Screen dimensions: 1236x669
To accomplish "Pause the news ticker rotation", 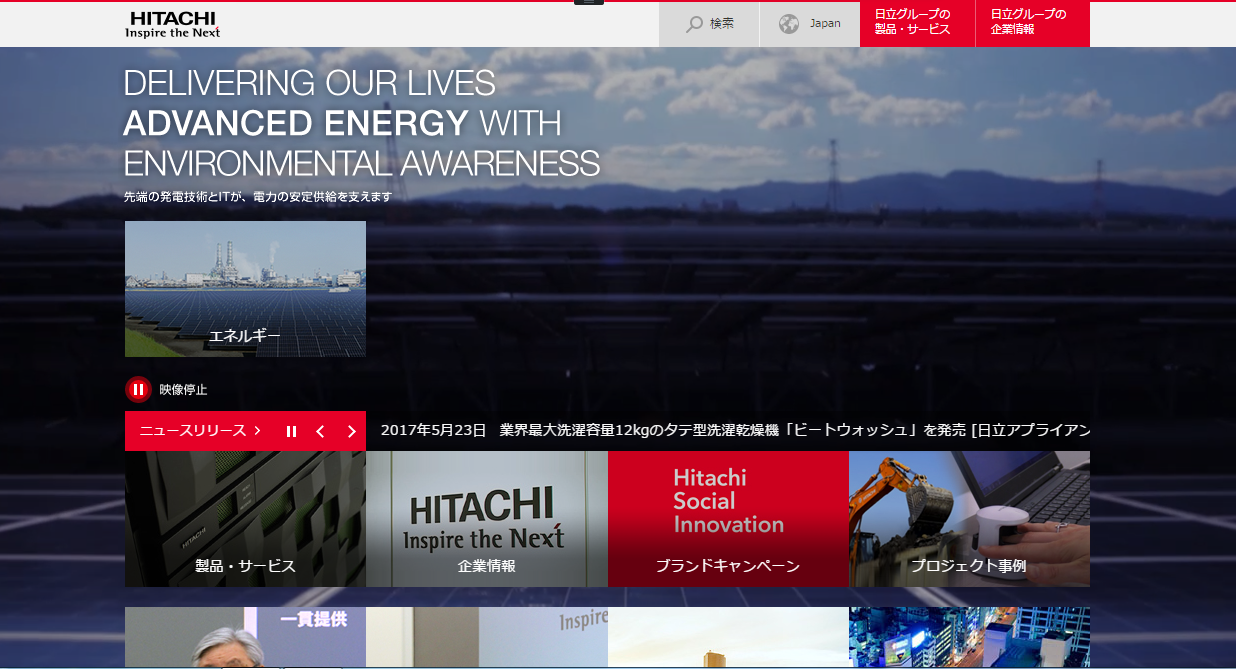I will click(x=291, y=431).
